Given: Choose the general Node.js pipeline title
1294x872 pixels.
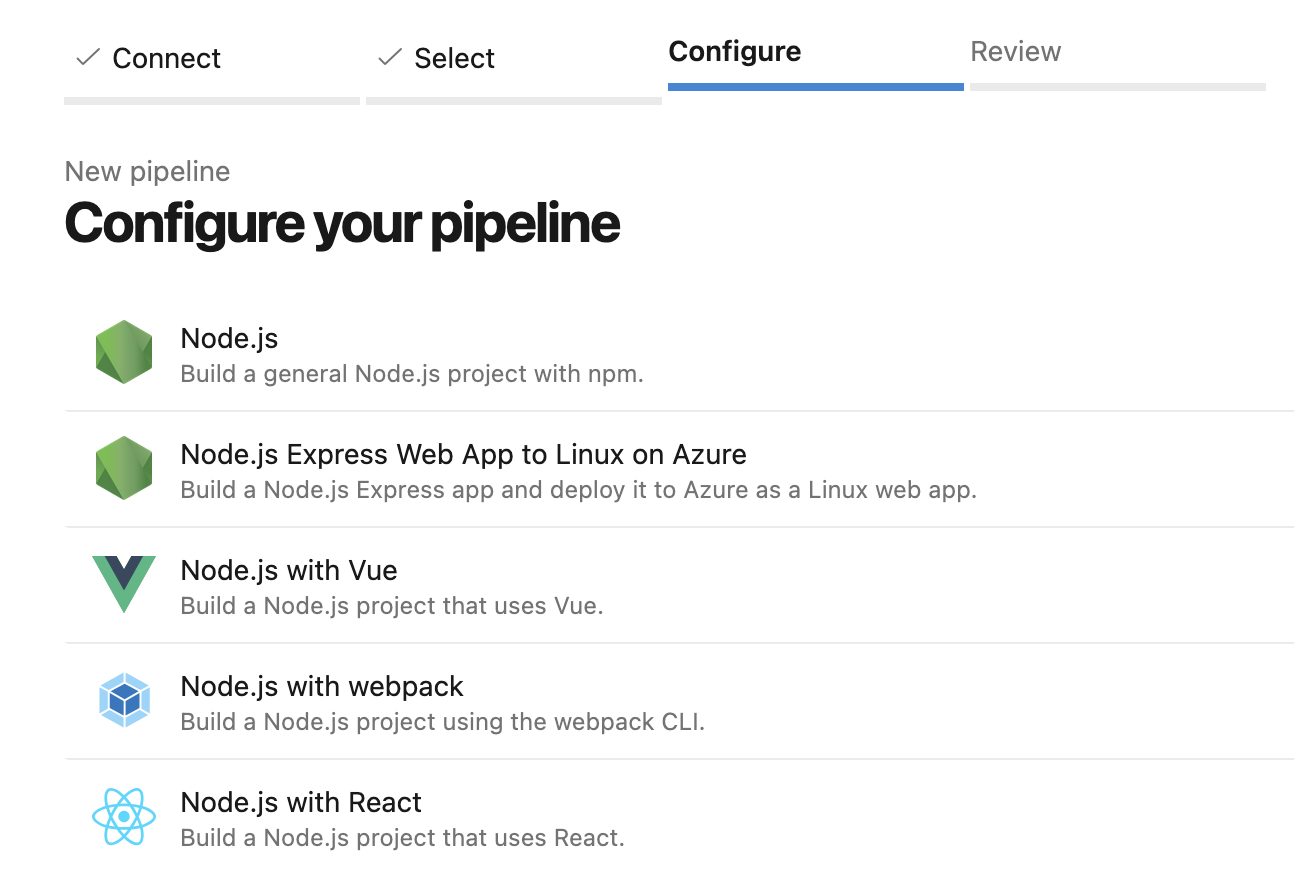Looking at the screenshot, I should (229, 339).
